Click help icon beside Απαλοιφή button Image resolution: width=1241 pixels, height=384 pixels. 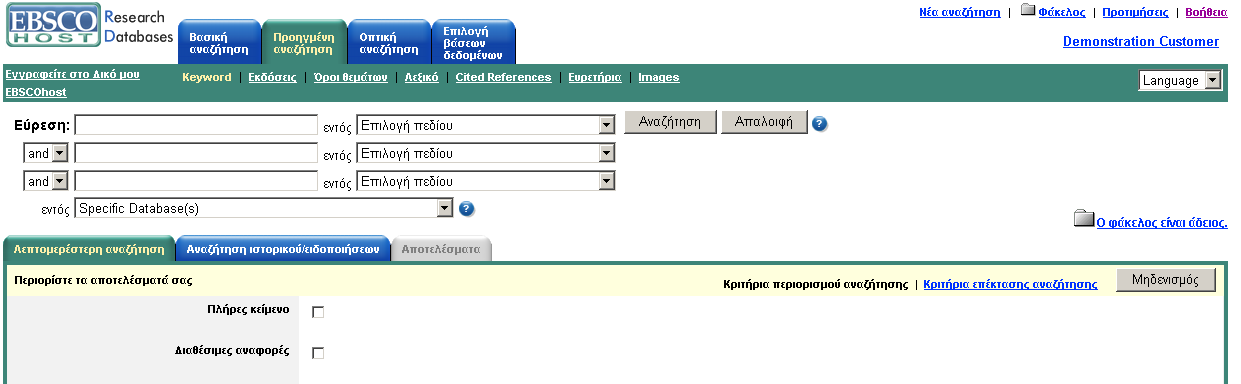pos(820,124)
